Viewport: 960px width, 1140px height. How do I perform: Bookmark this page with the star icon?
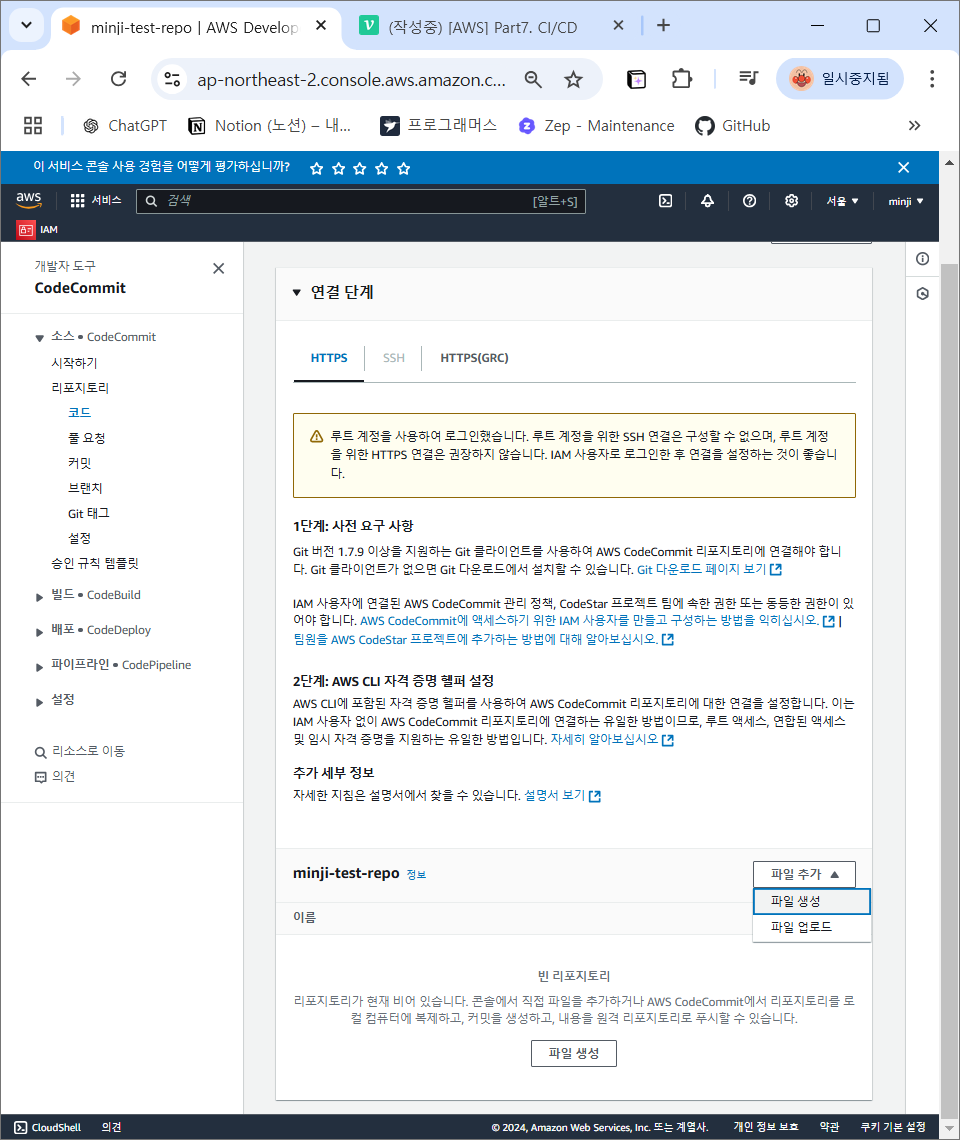573,79
